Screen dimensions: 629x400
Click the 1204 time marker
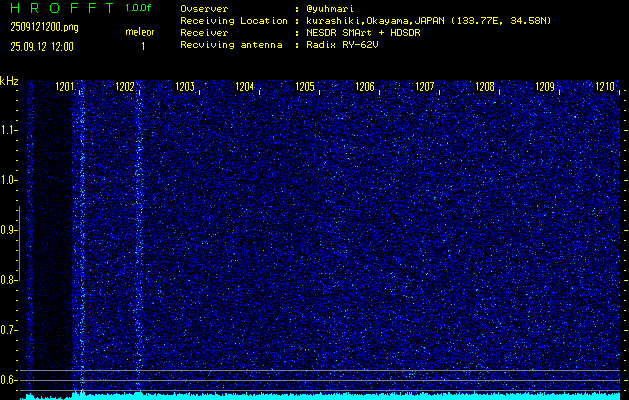245,86
